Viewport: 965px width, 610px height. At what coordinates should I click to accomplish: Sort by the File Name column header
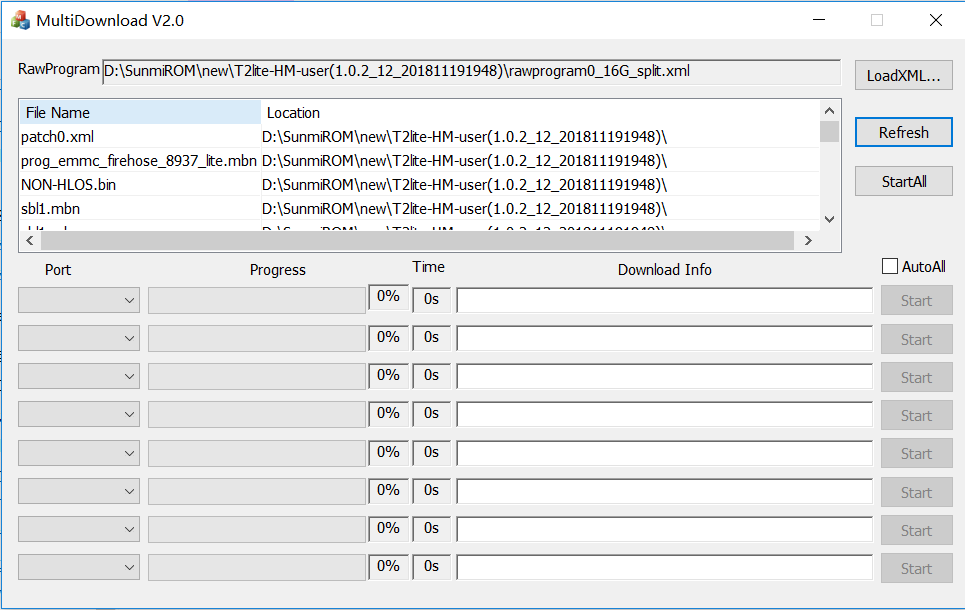tap(140, 113)
